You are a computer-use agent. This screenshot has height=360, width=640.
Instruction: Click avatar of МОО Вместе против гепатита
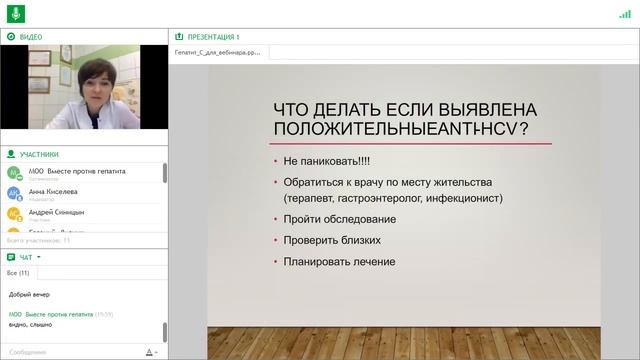14,173
